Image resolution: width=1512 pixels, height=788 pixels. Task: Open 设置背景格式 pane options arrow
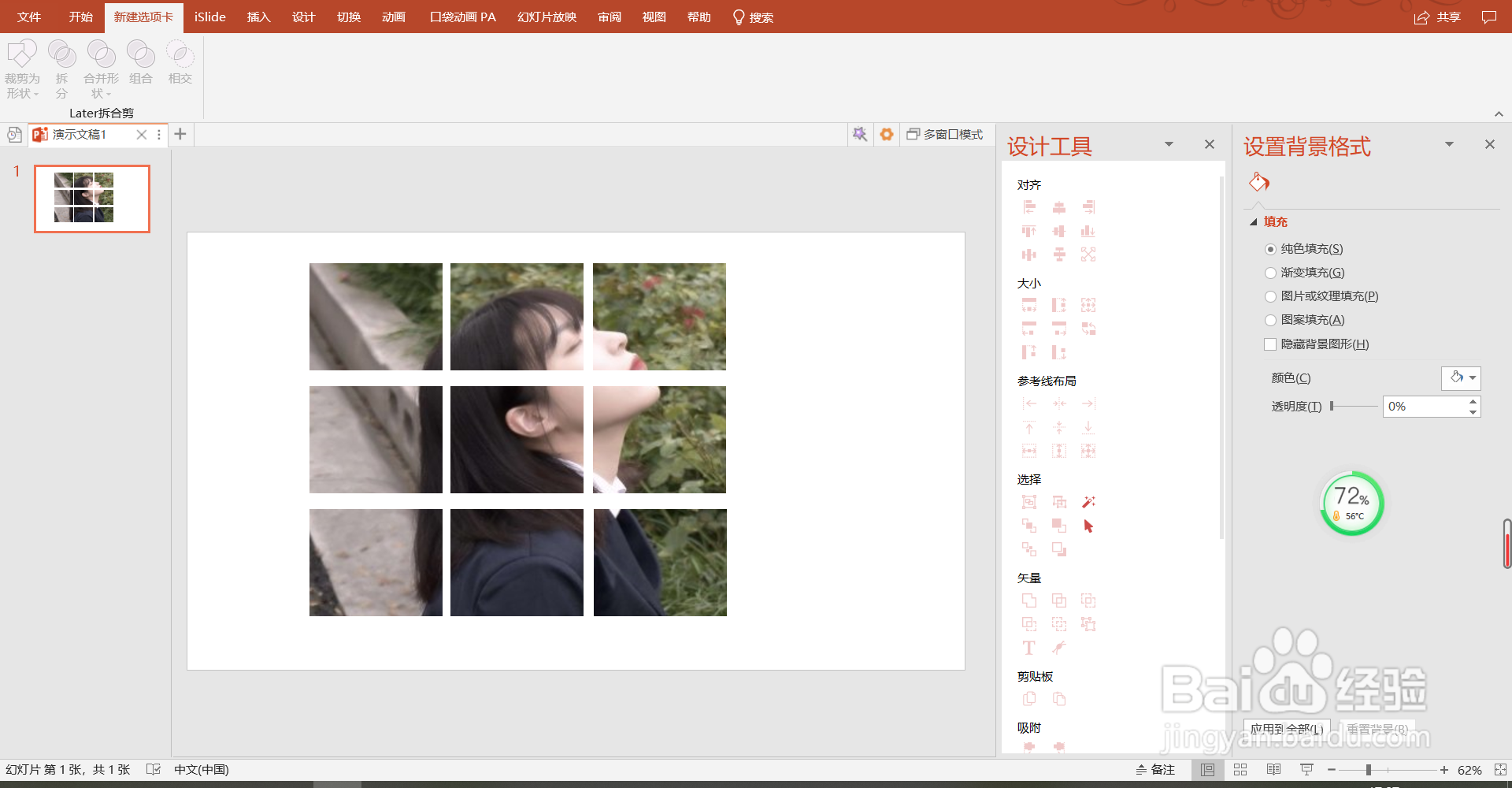(x=1449, y=144)
